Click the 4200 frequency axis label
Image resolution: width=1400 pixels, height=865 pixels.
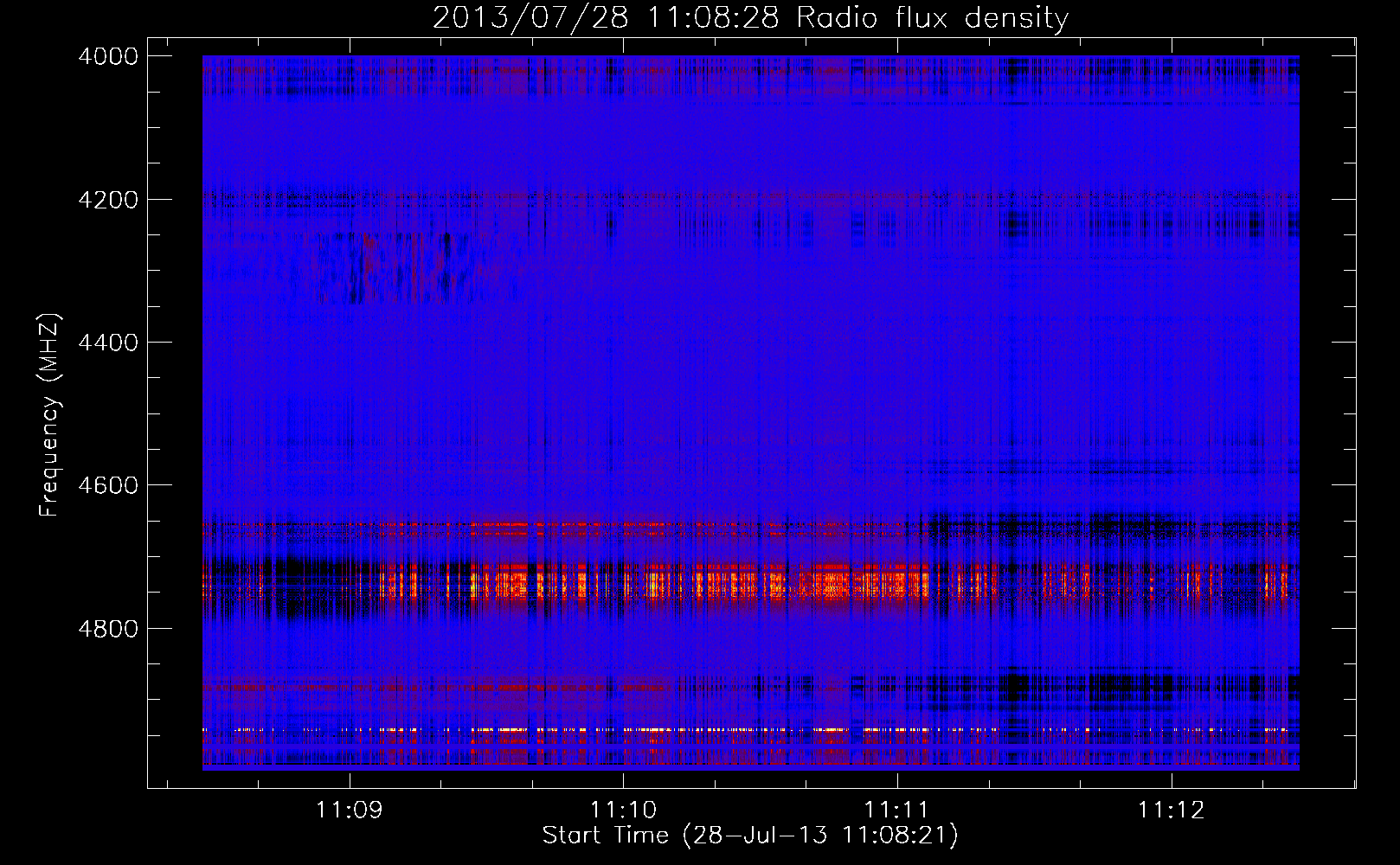pyautogui.click(x=108, y=200)
